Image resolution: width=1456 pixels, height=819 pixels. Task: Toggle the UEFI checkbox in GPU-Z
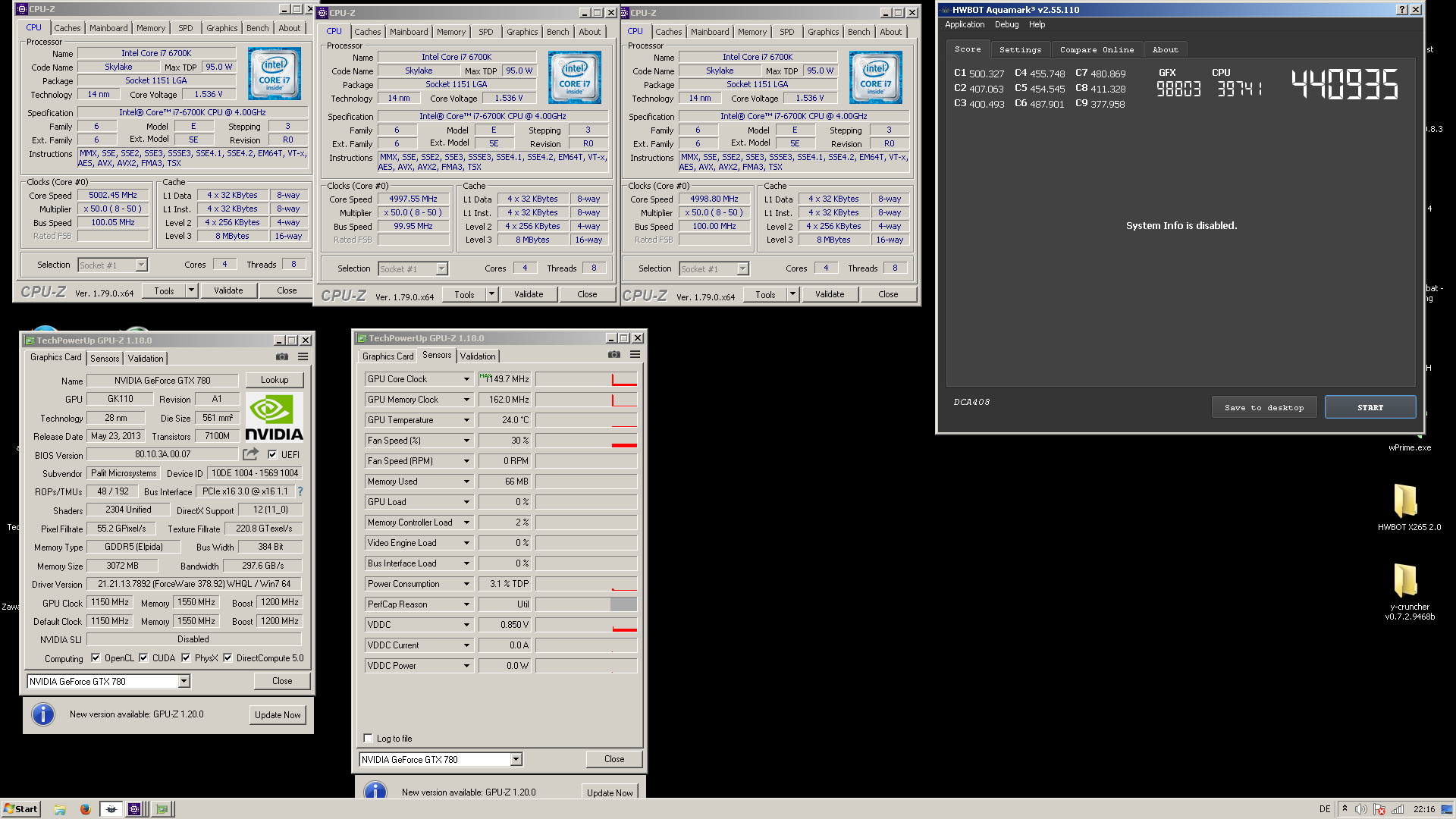pos(272,454)
